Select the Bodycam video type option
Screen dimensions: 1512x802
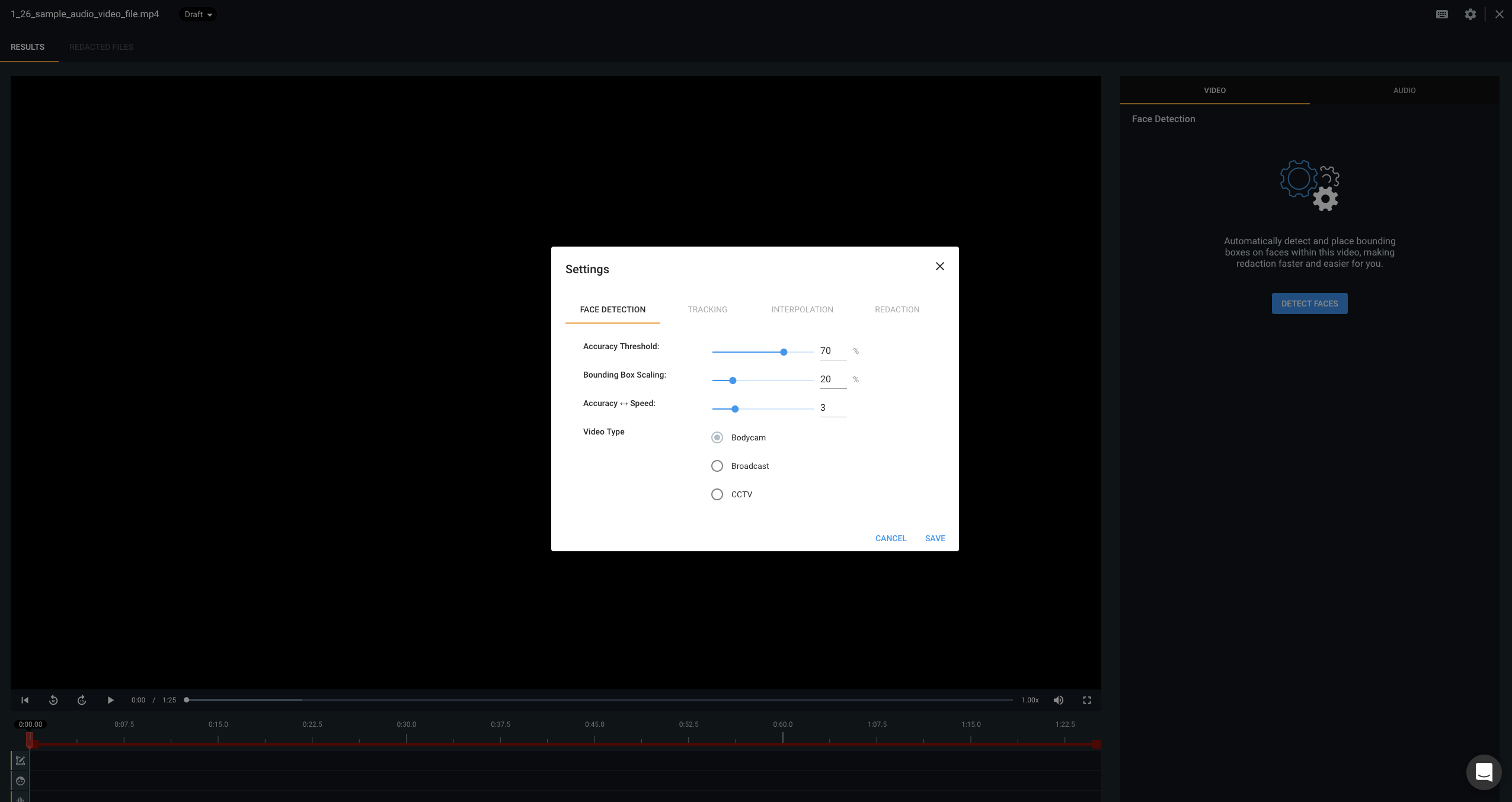point(717,437)
